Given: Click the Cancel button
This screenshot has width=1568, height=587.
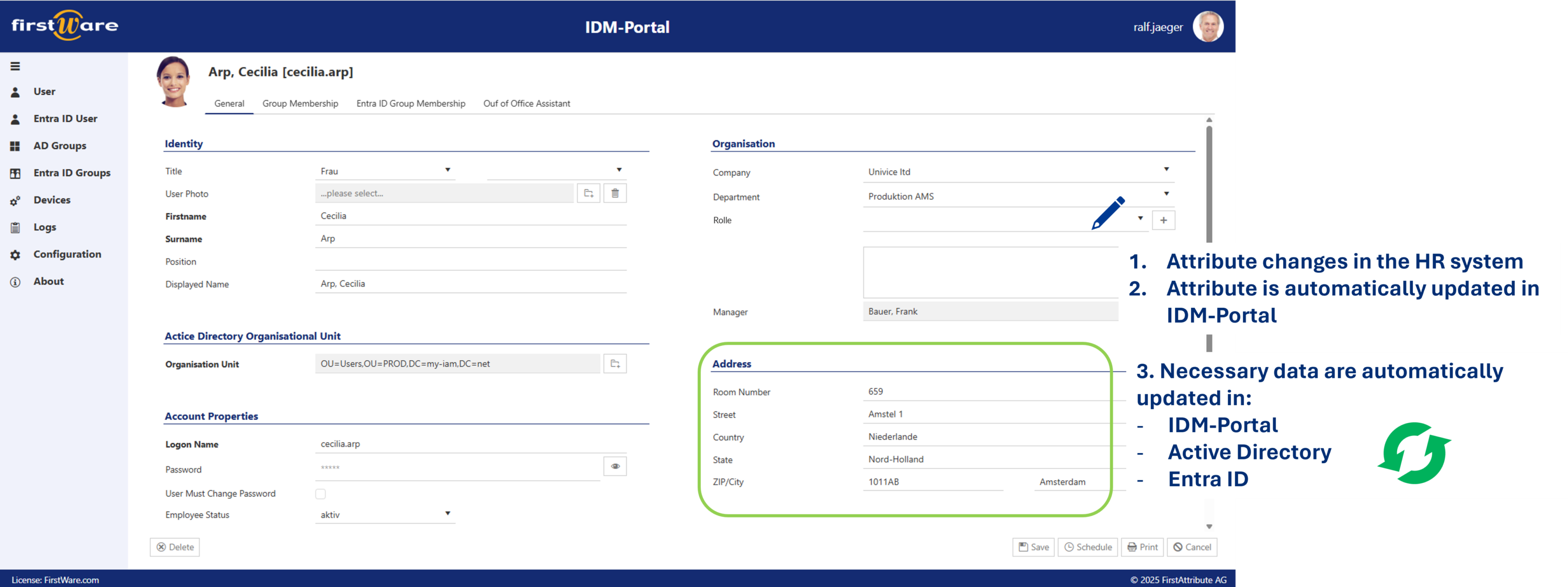Looking at the screenshot, I should 1192,547.
